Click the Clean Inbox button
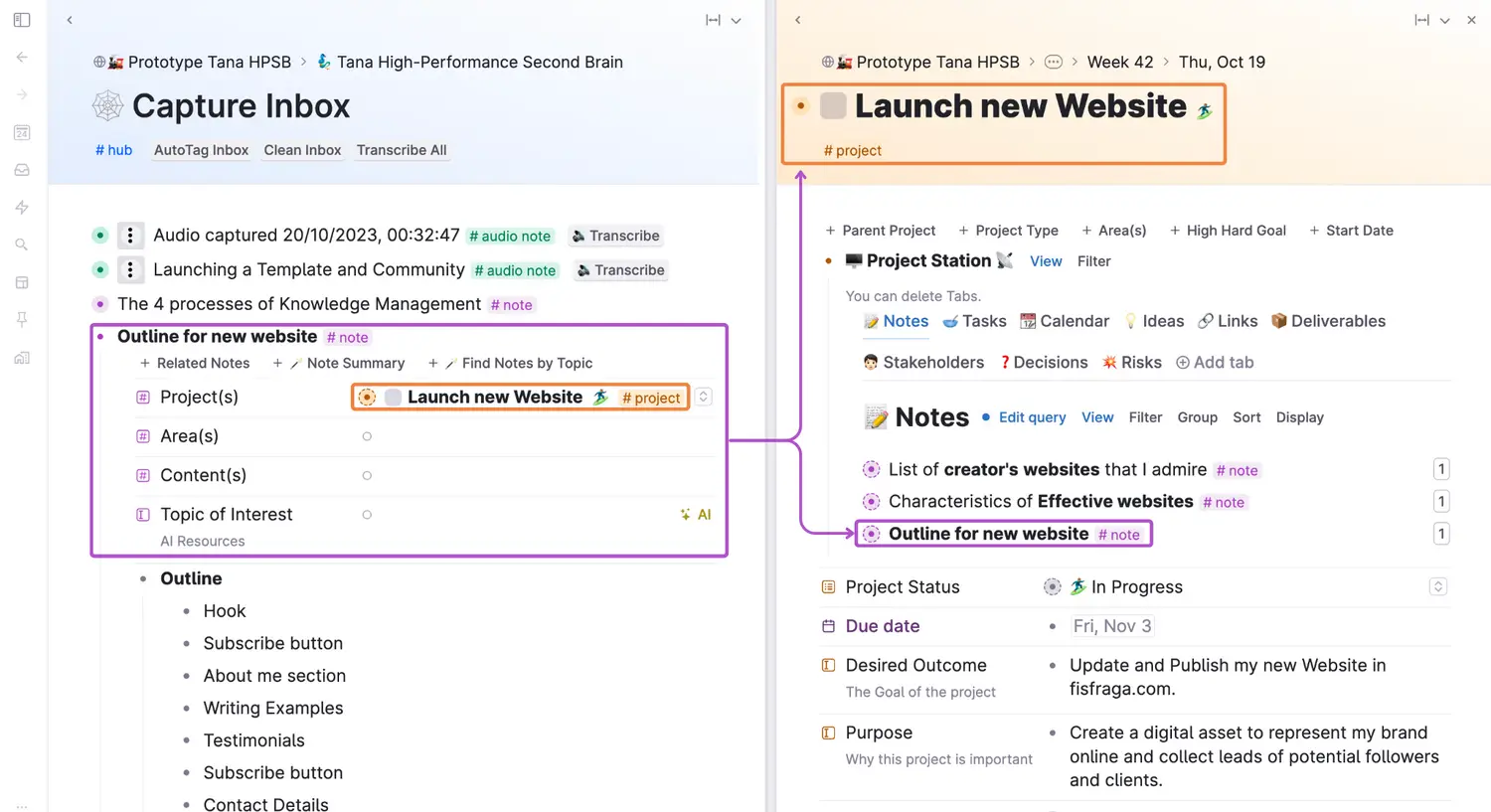1491x812 pixels. click(302, 150)
